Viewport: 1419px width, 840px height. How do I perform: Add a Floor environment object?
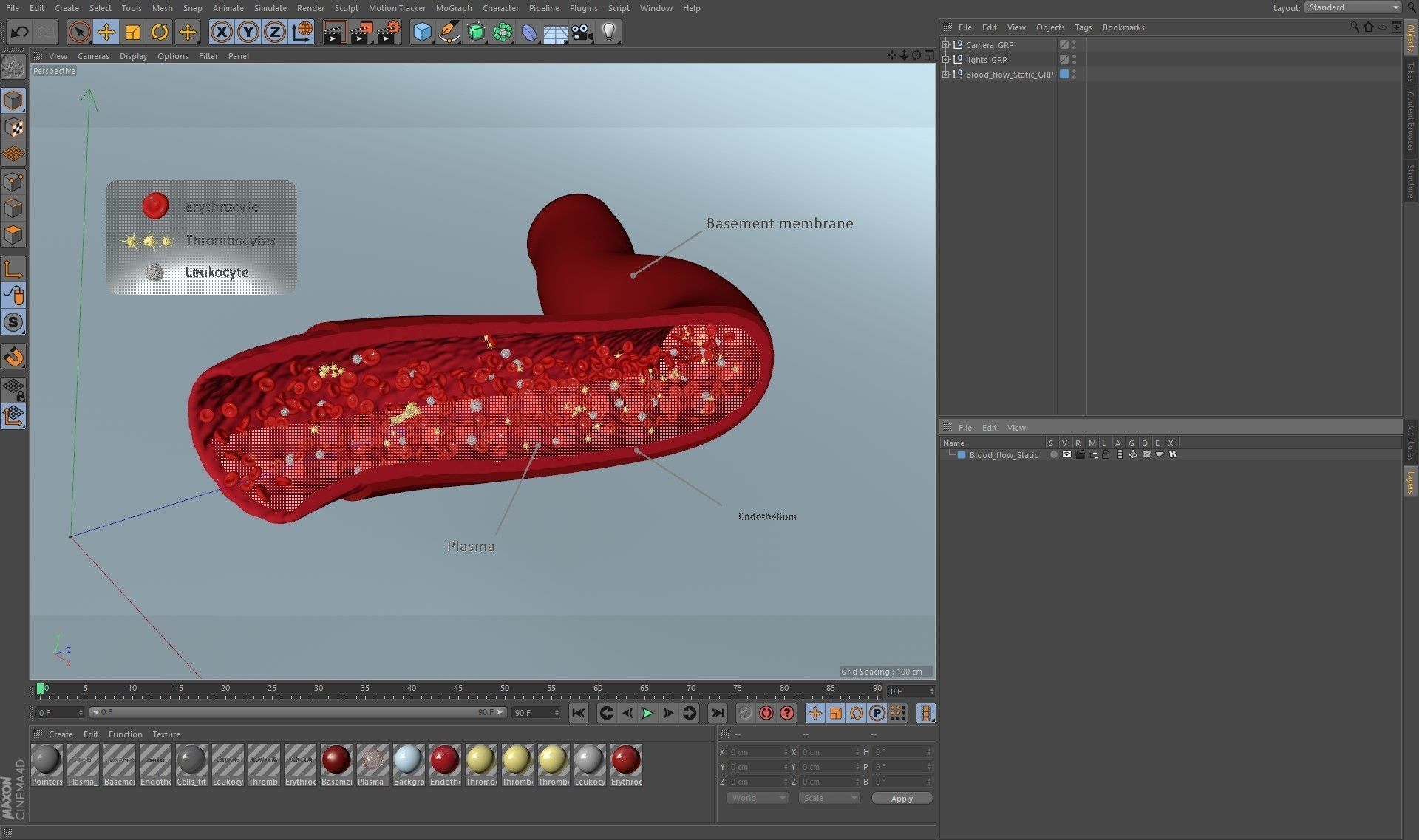pos(555,33)
